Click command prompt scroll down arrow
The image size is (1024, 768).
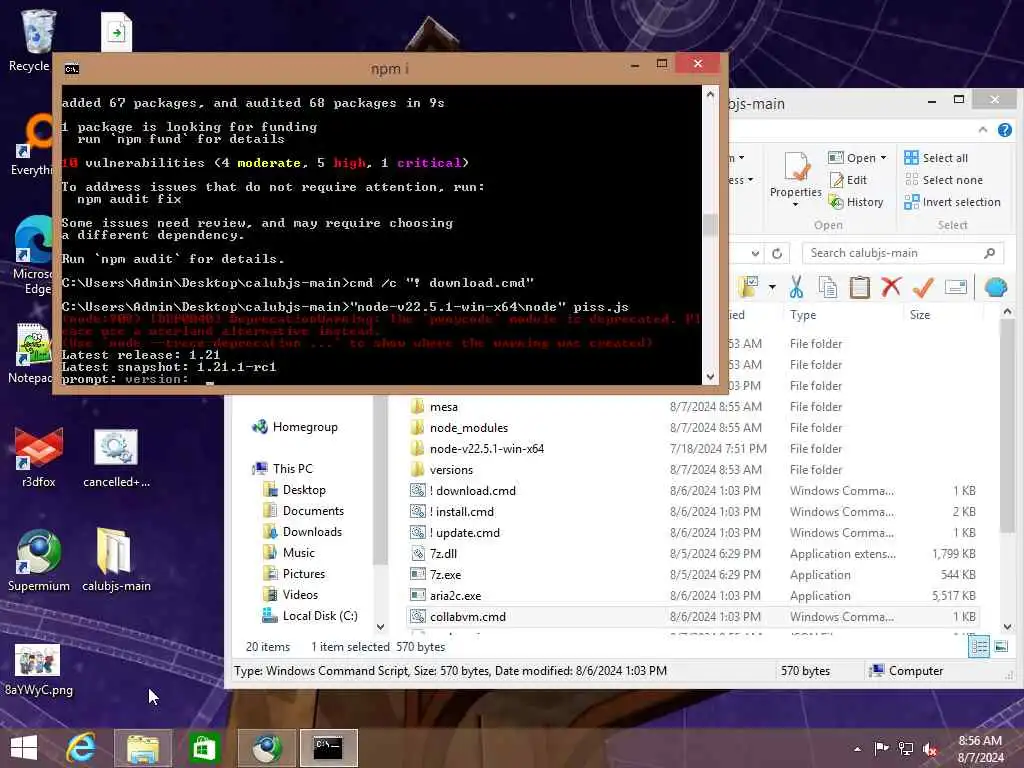[710, 377]
